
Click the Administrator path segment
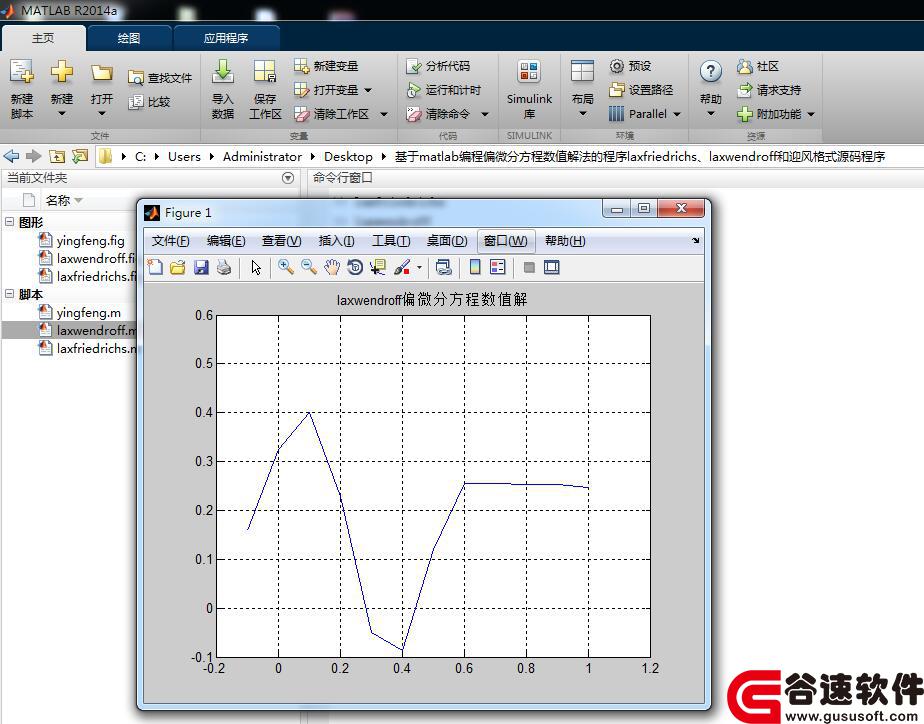[x=262, y=157]
